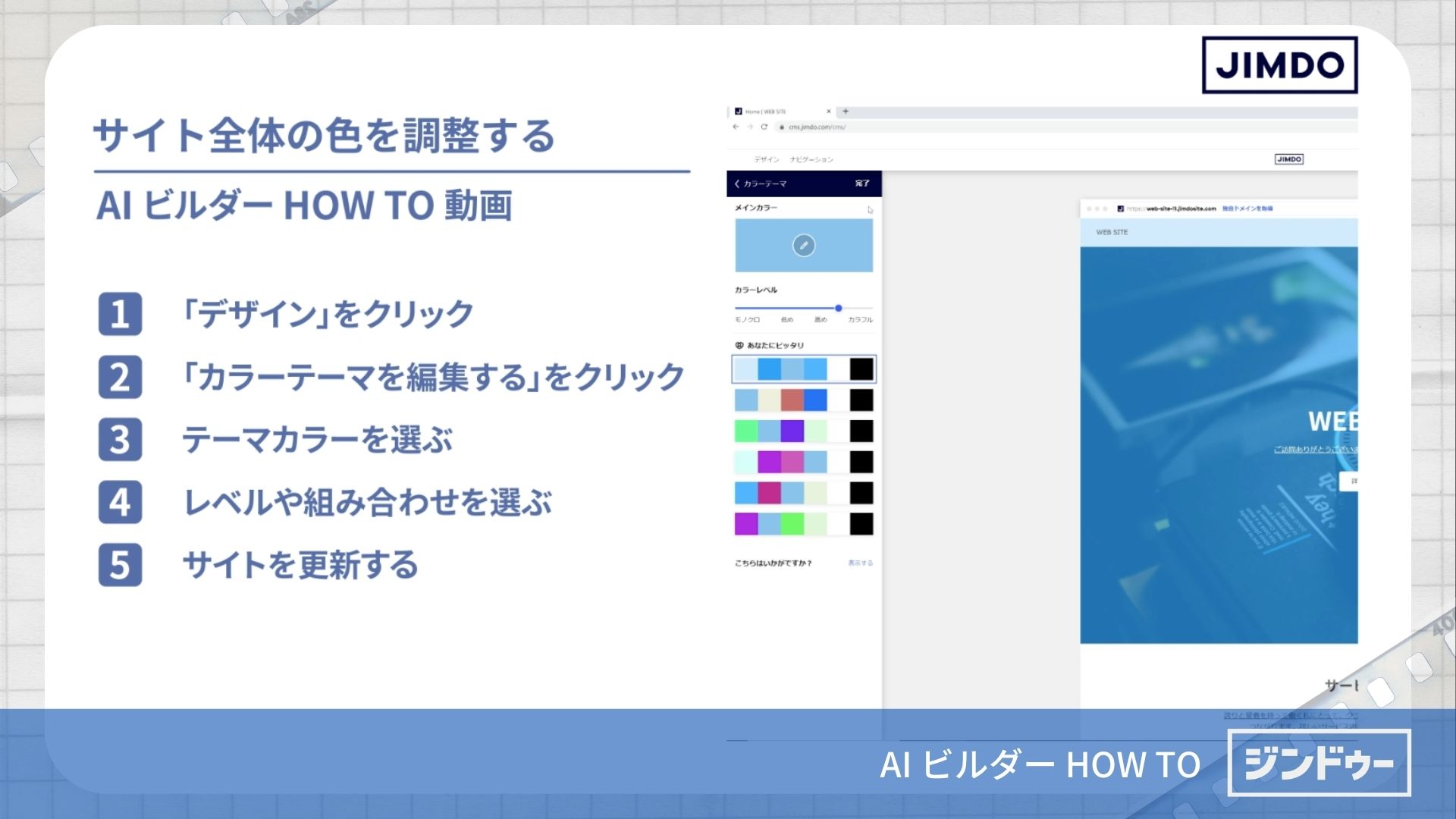This screenshot has width=1456, height=819.
Task: Click the あなたにピッタリ heart icon
Action: click(739, 345)
